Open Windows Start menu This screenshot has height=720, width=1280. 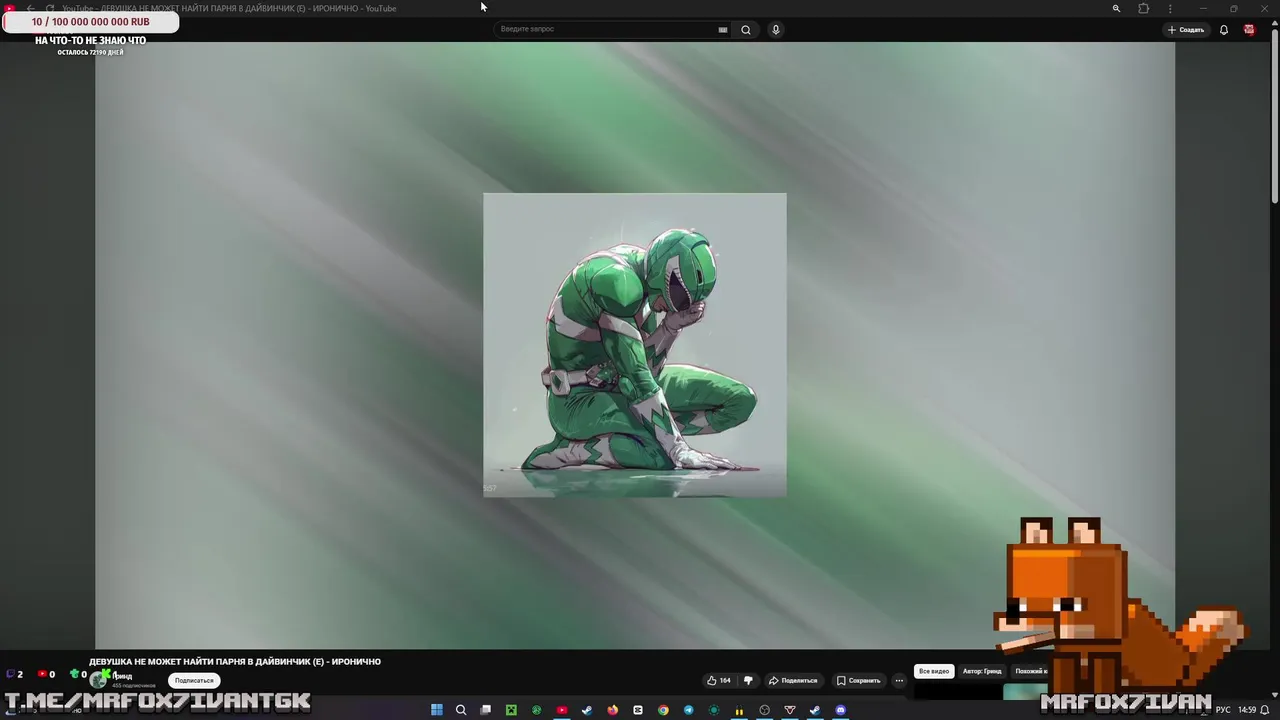point(437,710)
